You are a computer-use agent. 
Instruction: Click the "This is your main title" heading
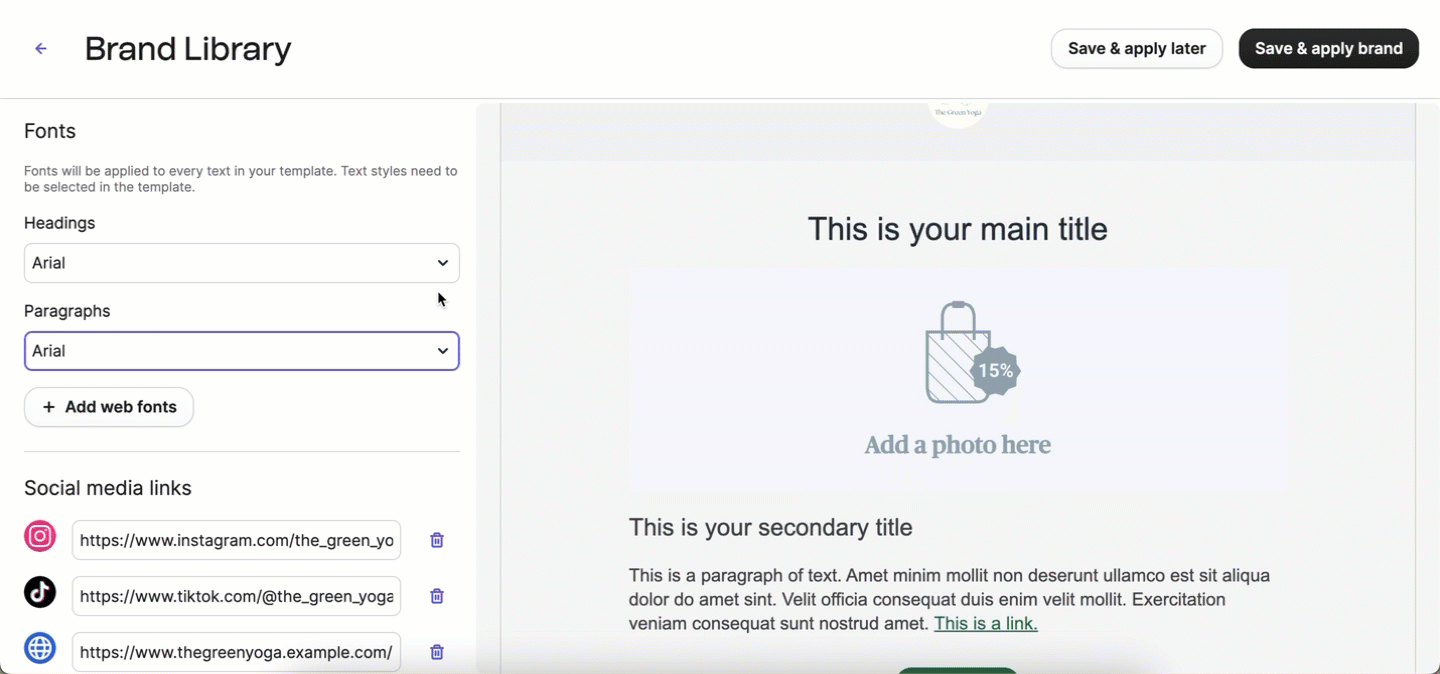[957, 229]
